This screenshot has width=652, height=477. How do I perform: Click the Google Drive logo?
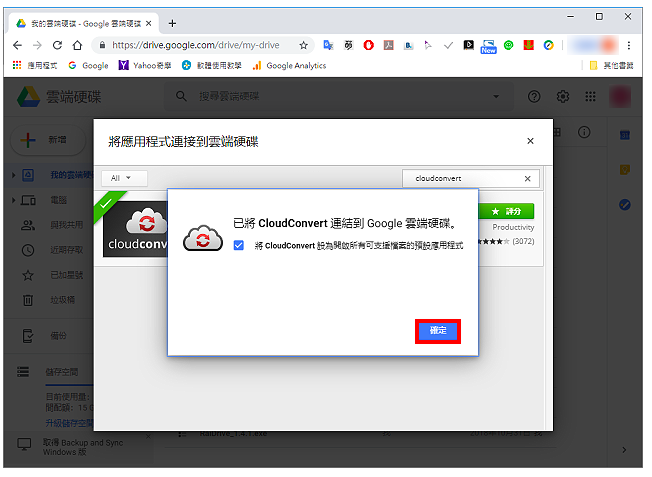(28, 96)
